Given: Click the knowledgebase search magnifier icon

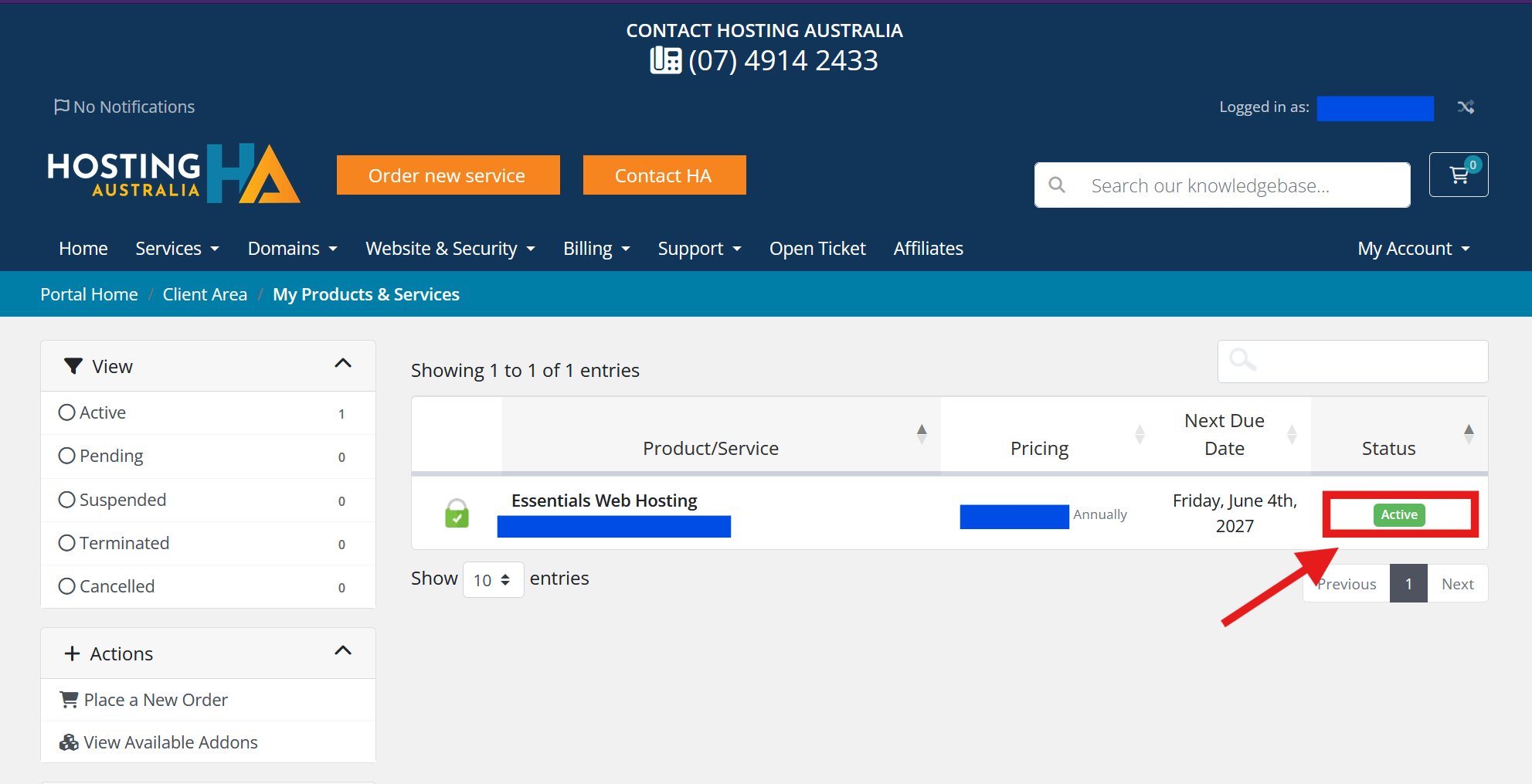Looking at the screenshot, I should tap(1057, 185).
